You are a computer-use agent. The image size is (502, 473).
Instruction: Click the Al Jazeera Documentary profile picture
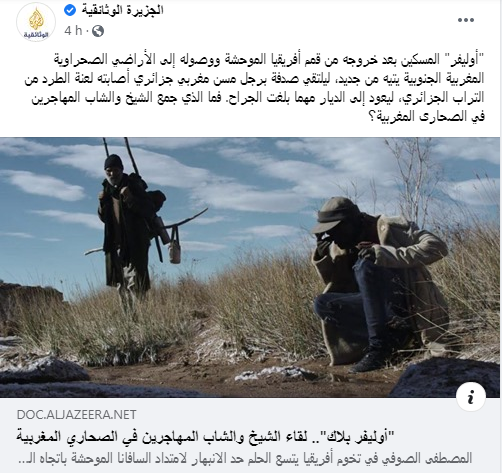pos(36,22)
